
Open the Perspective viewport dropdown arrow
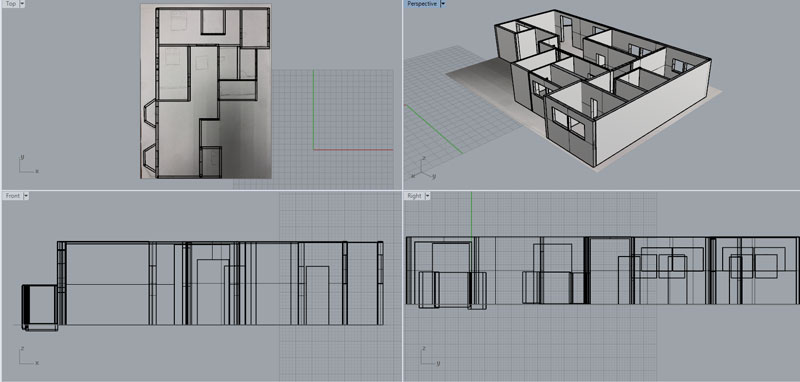pos(443,4)
